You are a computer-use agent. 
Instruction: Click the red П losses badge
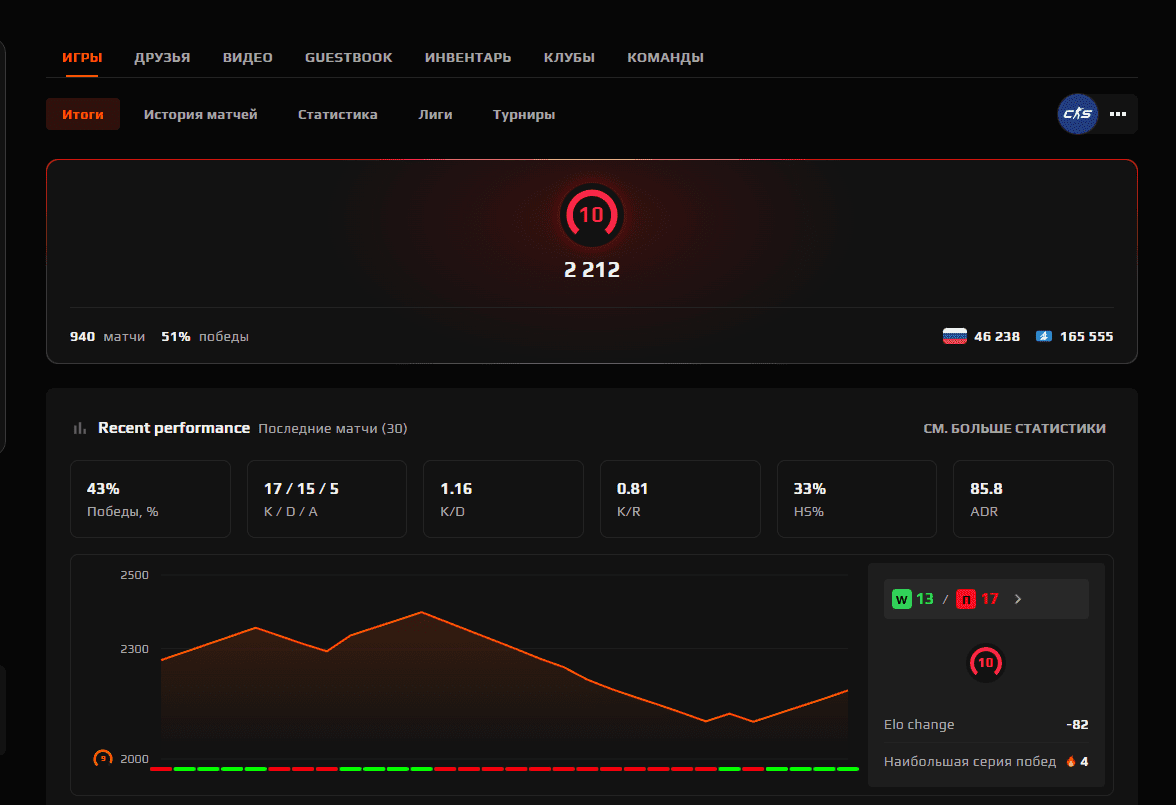(x=966, y=599)
